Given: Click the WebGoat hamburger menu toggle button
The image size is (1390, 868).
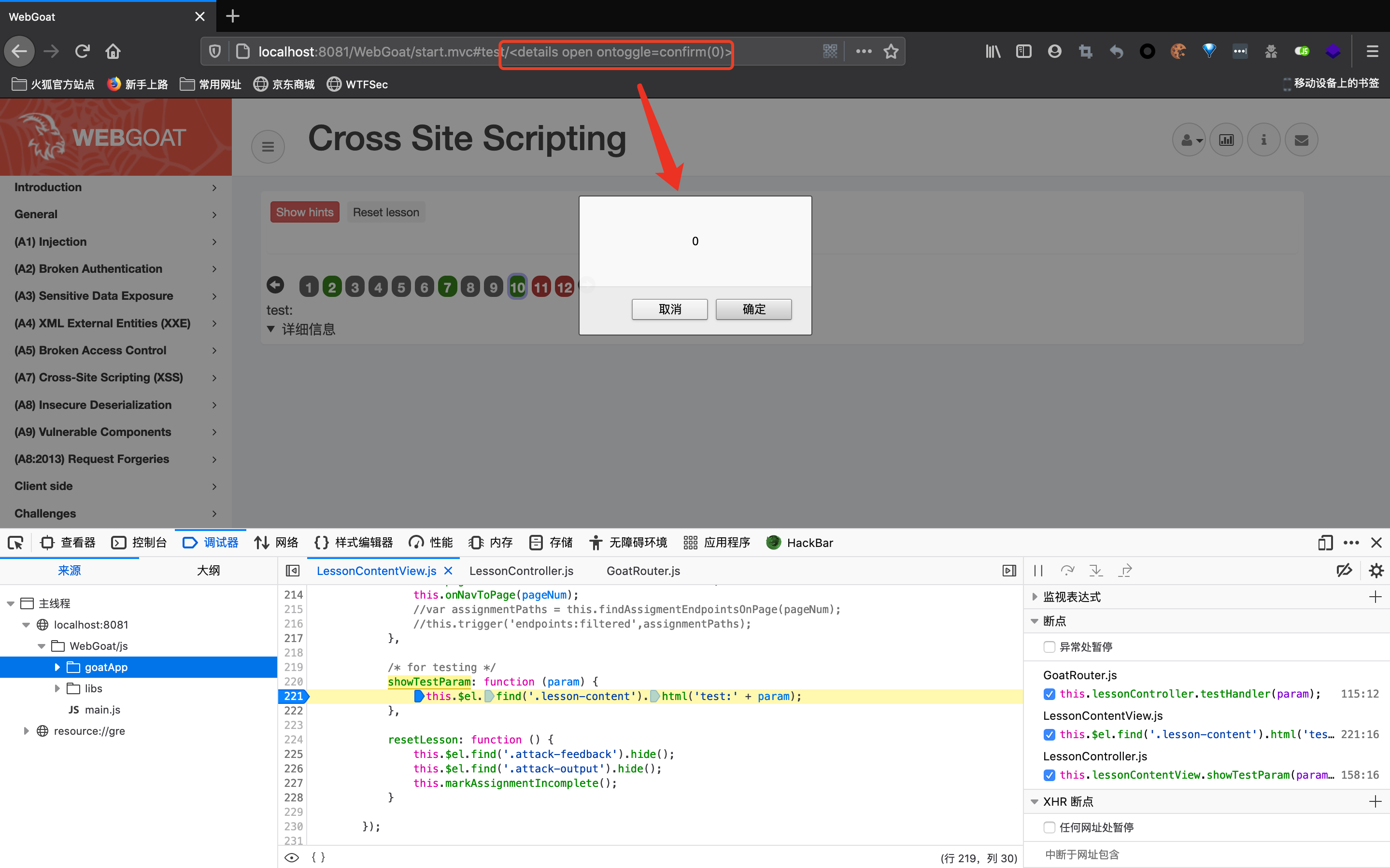Looking at the screenshot, I should (268, 146).
